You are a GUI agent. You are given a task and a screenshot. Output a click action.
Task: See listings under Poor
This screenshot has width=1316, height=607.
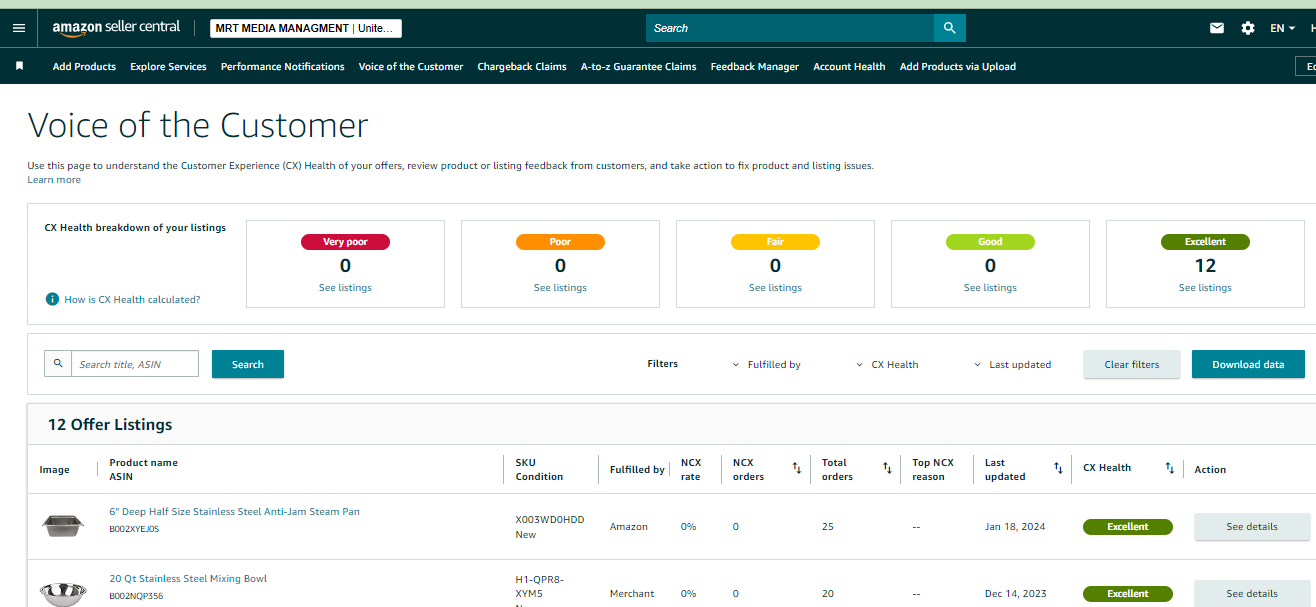[x=560, y=288]
